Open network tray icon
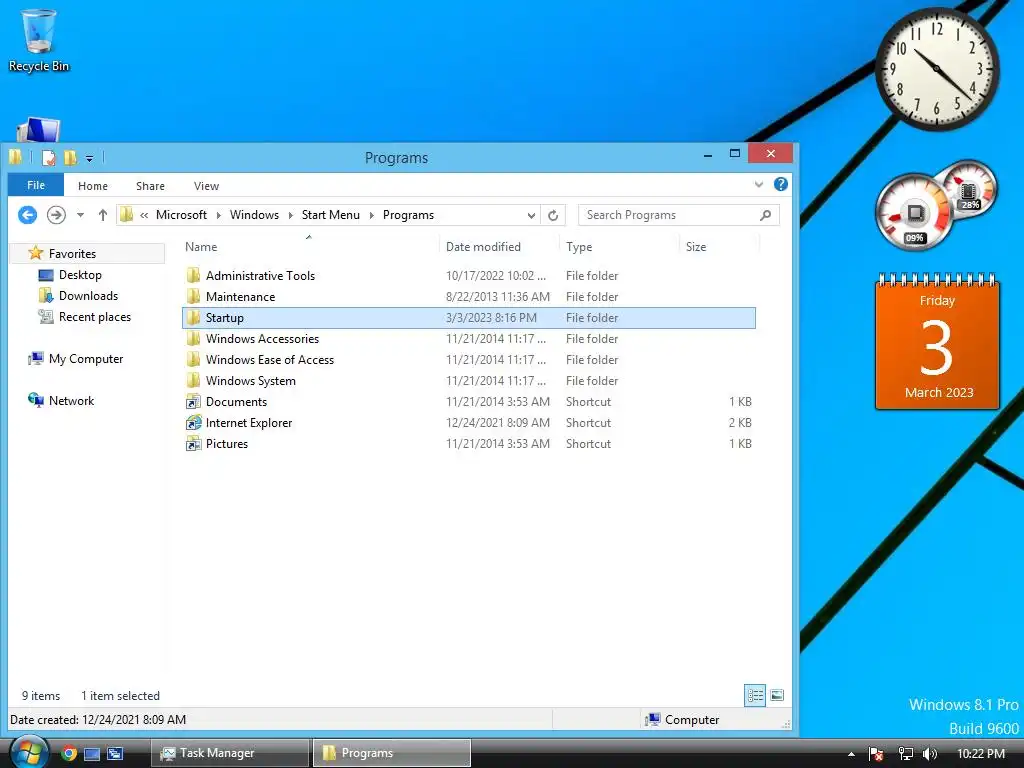 (905, 754)
